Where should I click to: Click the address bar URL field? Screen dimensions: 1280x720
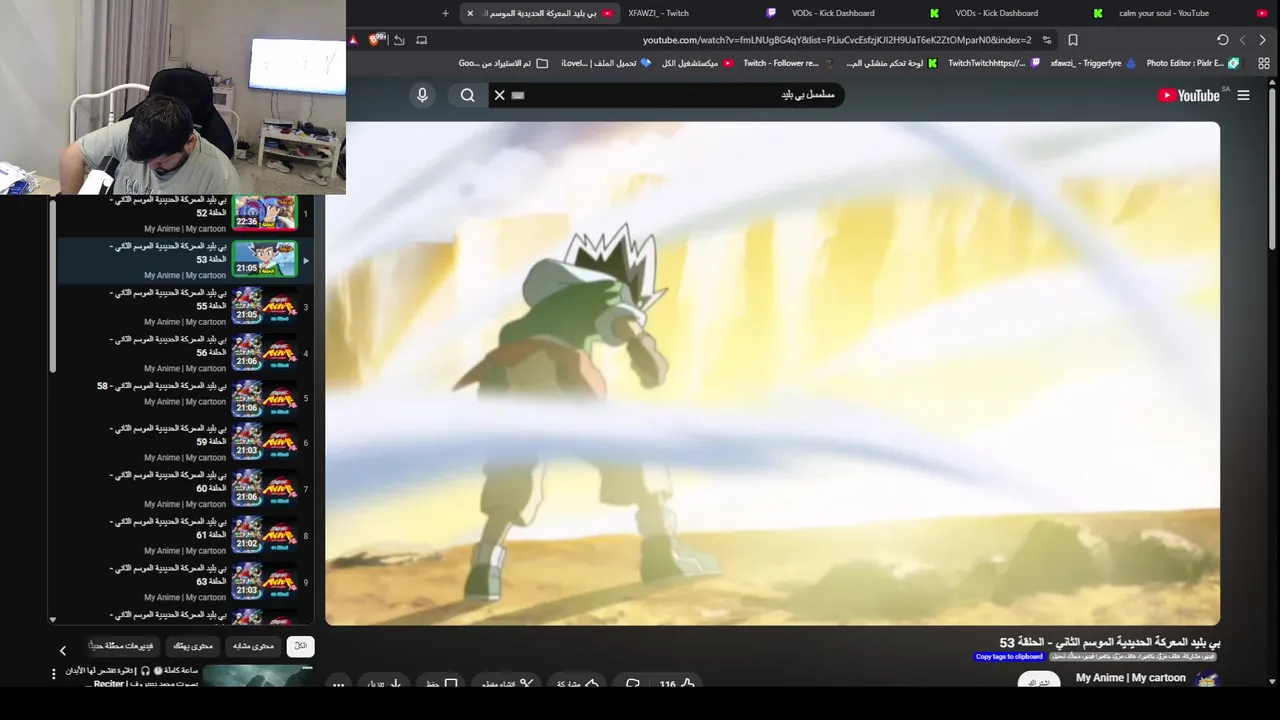click(x=836, y=40)
